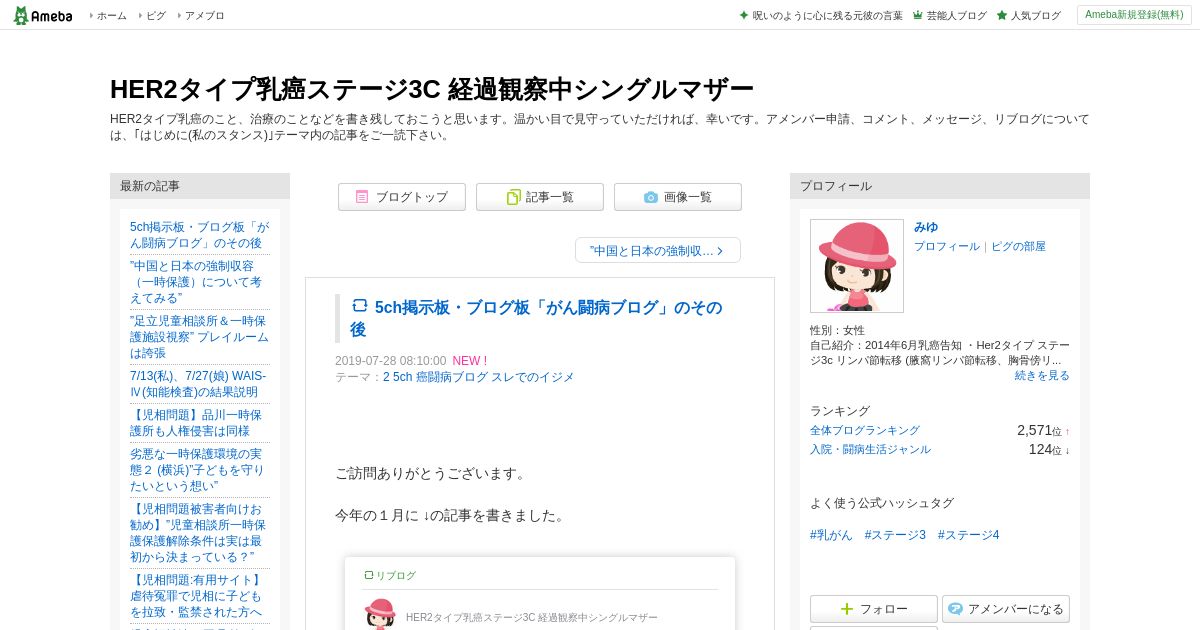Screen dimensions: 1200x630
Task: Open theme 2 5ch 癌闘病ブログ スレでのイジメ
Action: (x=478, y=377)
